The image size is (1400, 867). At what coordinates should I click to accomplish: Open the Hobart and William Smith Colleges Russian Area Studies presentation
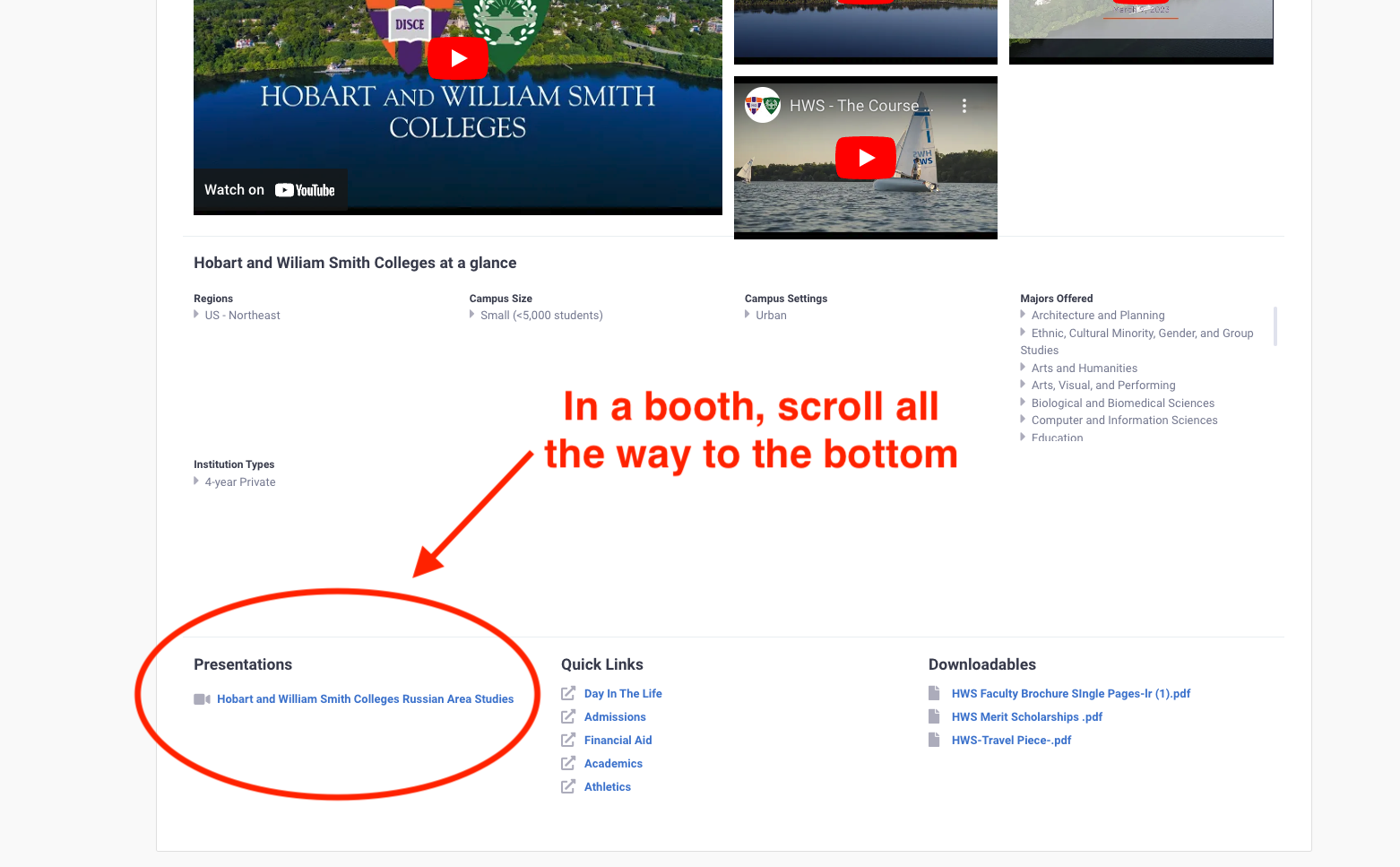point(365,699)
